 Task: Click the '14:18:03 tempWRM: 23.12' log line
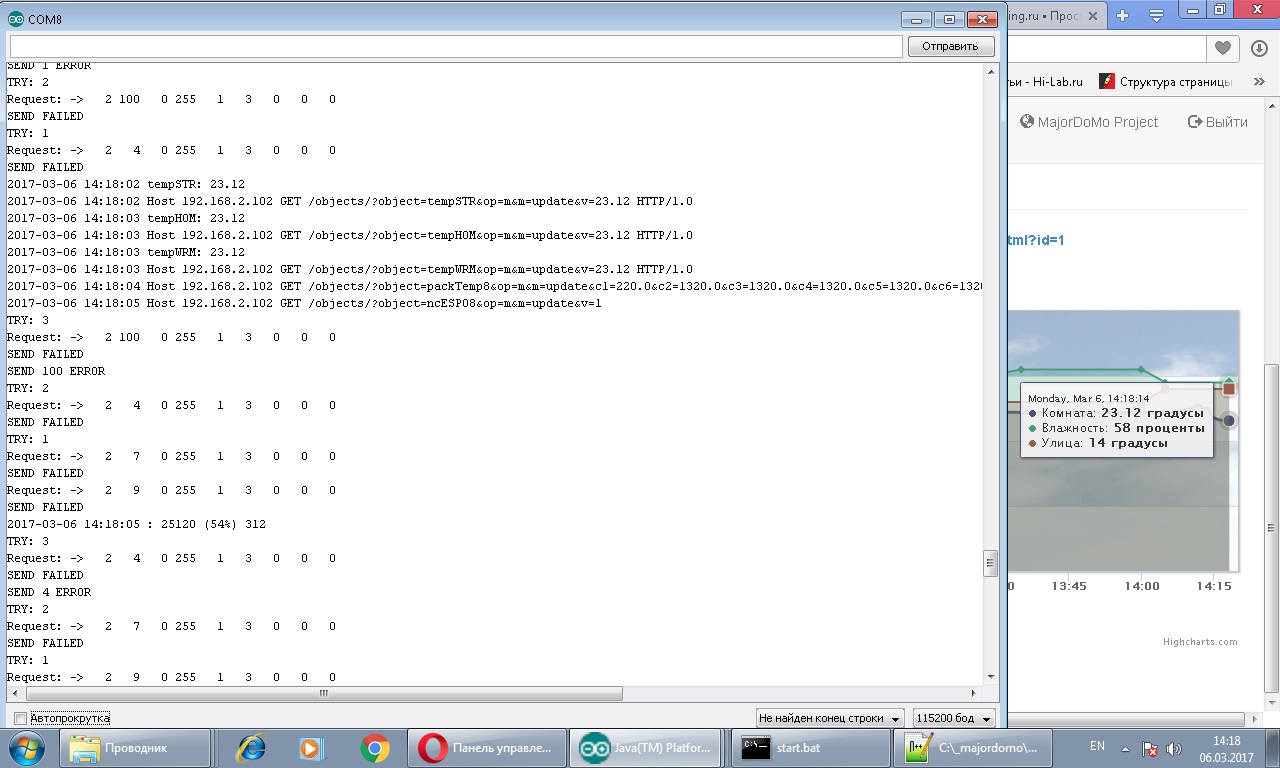click(126, 252)
